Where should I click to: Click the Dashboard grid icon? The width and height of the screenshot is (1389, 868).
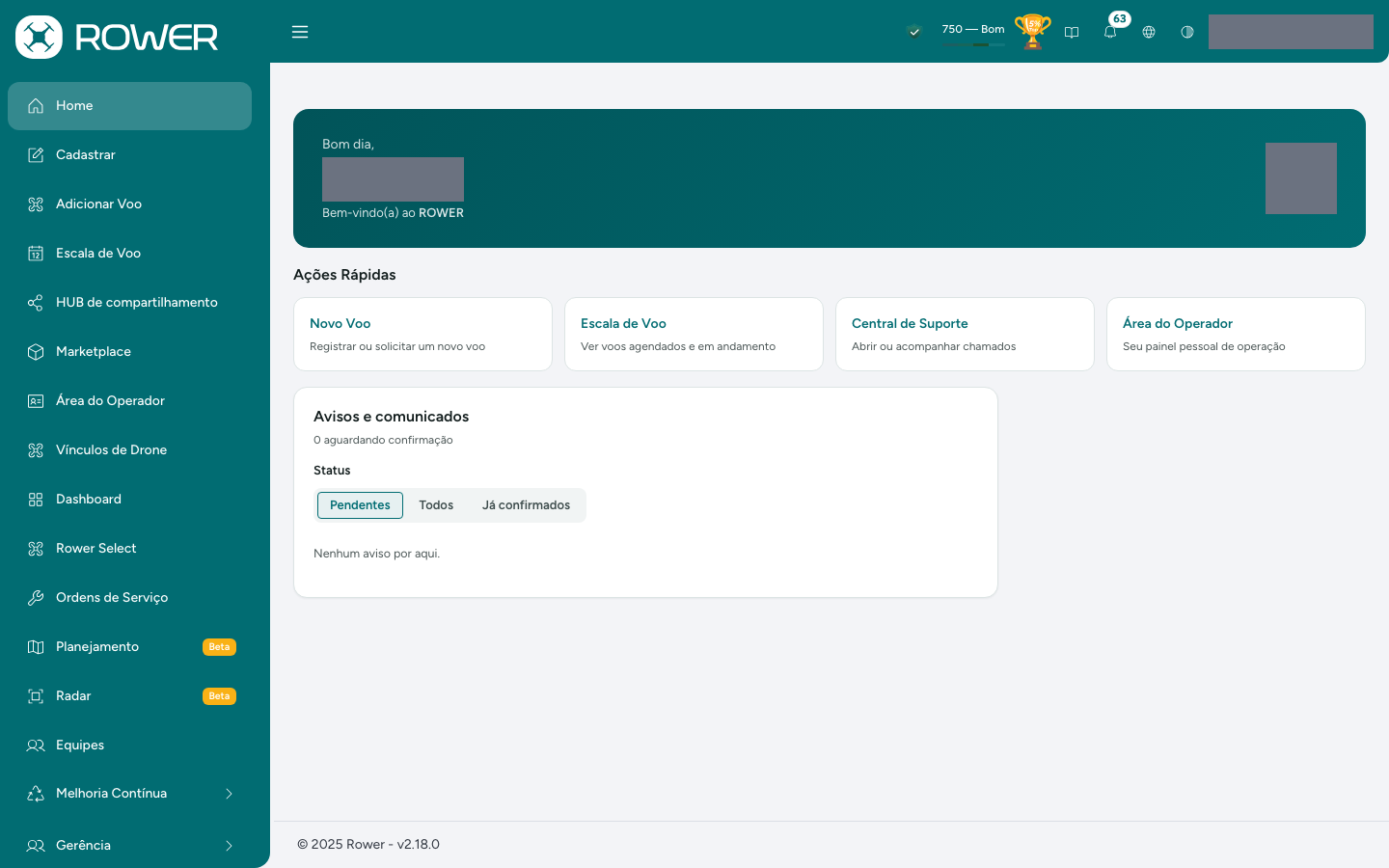(x=36, y=500)
